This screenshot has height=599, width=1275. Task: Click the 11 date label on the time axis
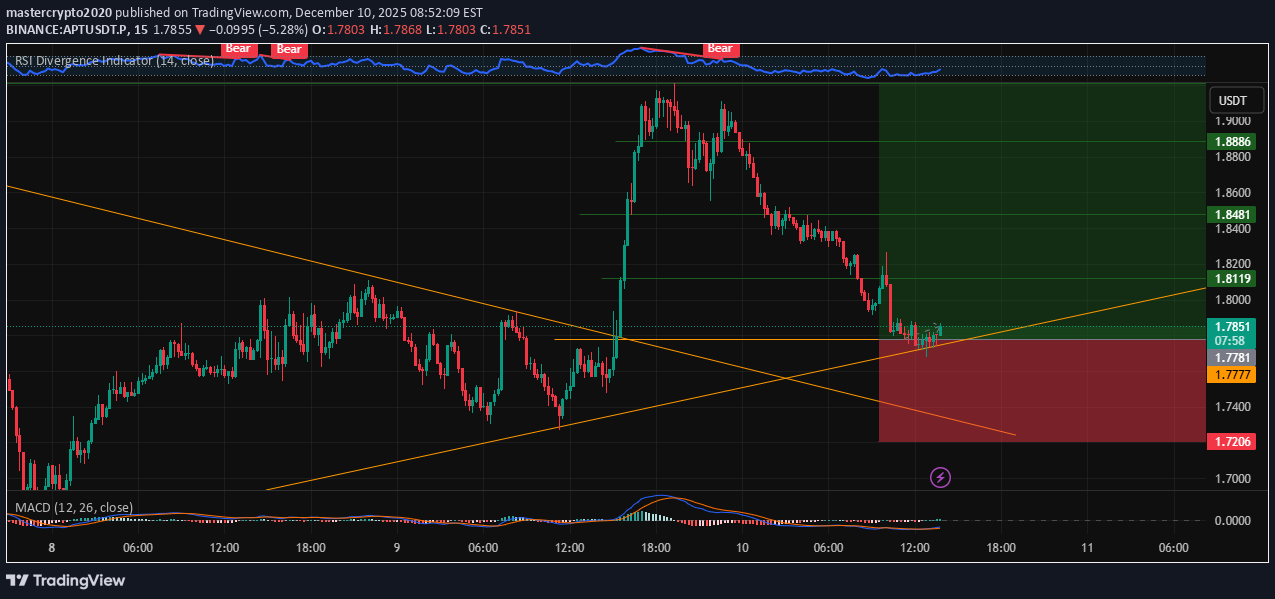(x=1087, y=548)
